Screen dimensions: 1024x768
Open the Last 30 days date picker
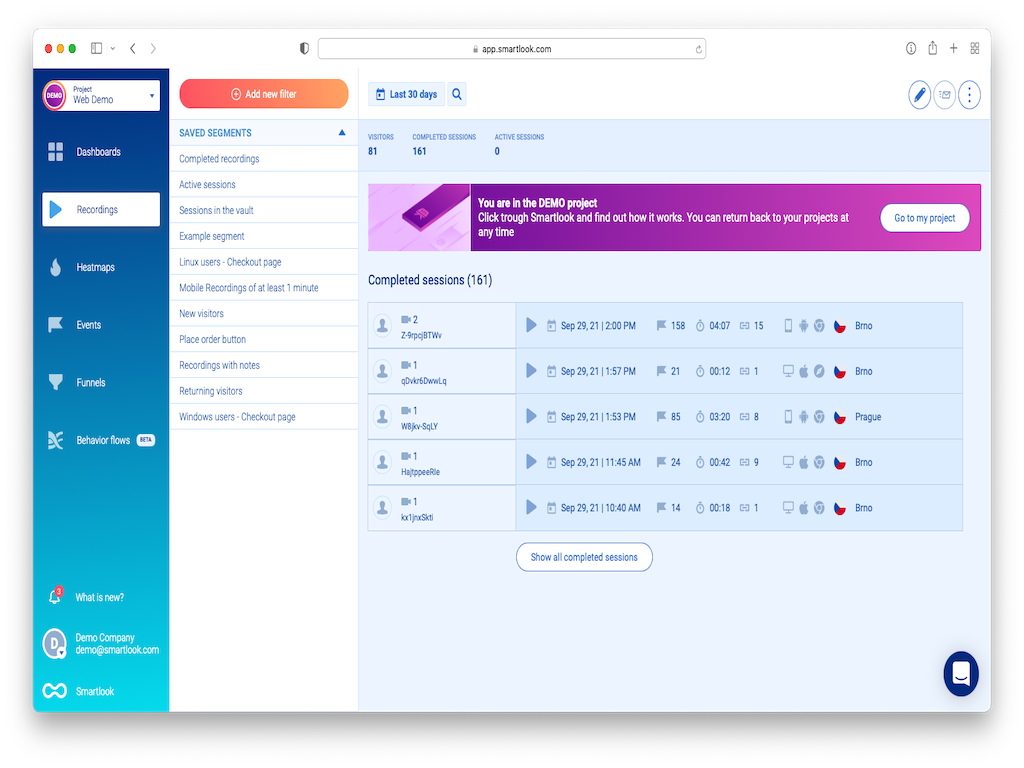click(x=406, y=94)
